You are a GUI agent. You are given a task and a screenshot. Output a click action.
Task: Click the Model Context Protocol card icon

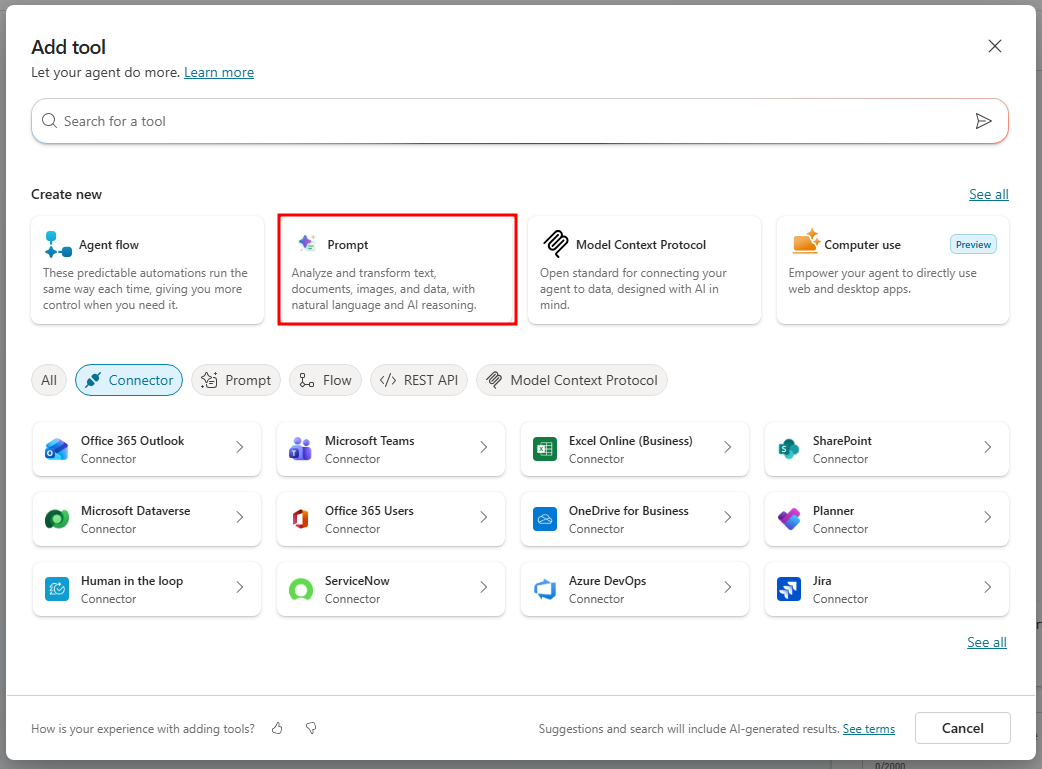[556, 244]
